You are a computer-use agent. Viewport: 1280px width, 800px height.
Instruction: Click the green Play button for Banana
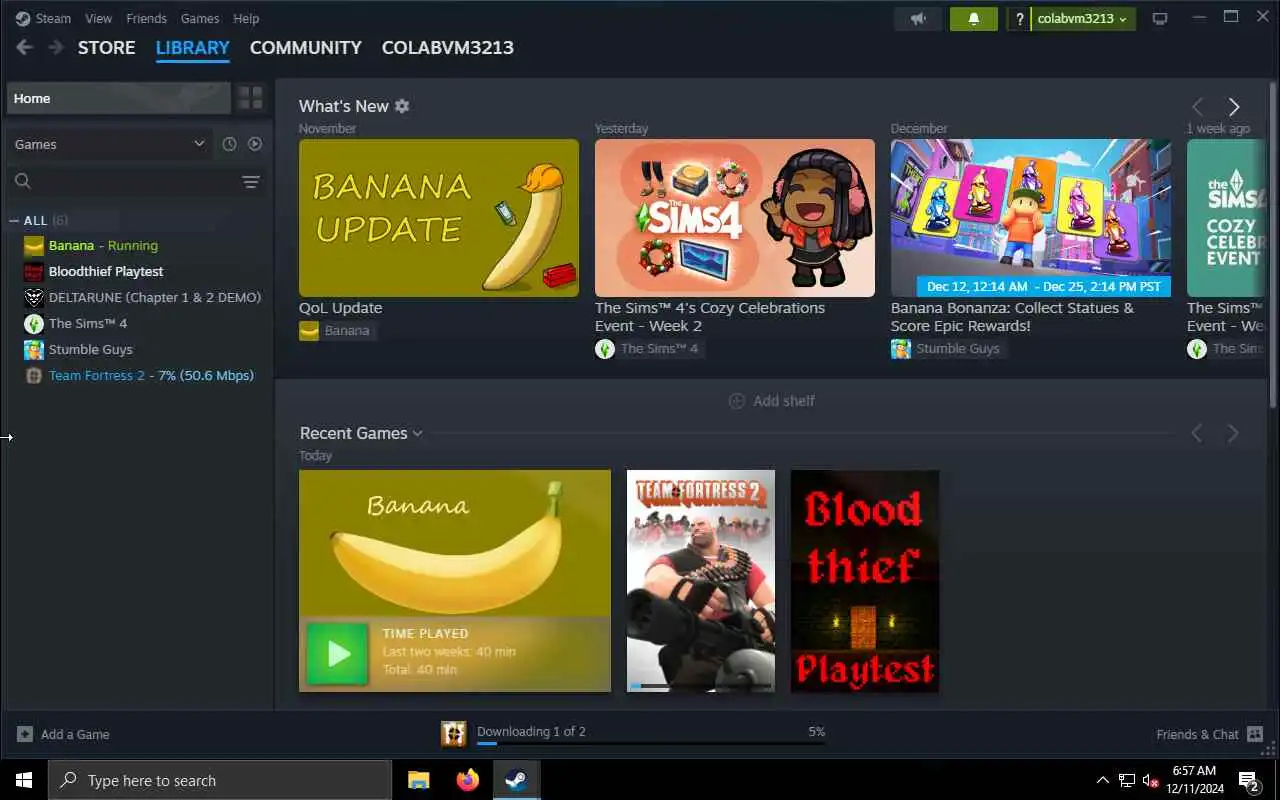(x=337, y=653)
